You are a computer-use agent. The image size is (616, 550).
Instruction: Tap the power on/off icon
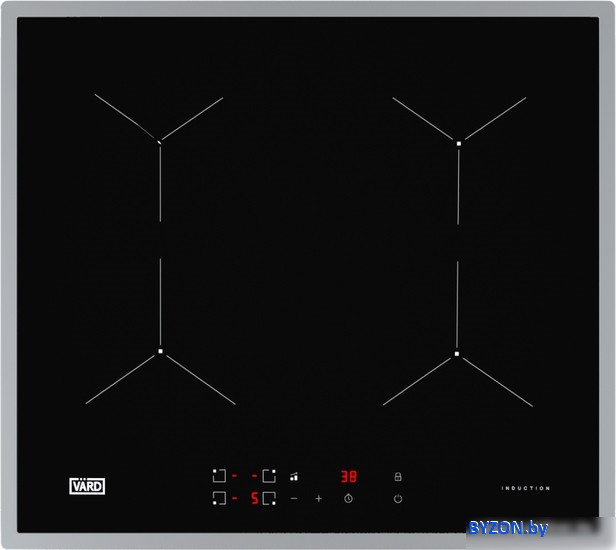398,499
